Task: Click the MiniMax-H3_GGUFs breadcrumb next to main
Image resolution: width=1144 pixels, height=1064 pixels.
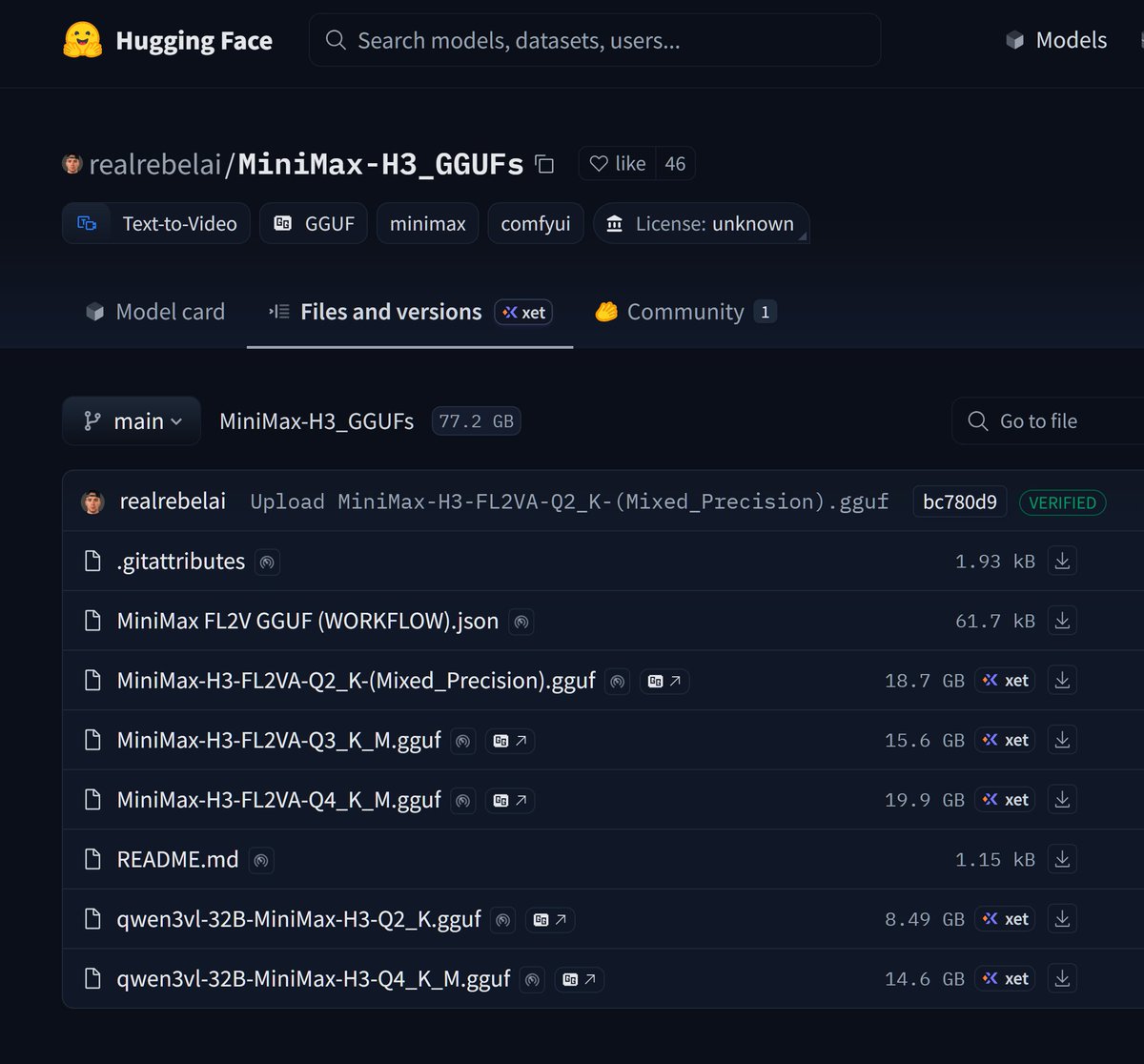Action: [x=317, y=421]
